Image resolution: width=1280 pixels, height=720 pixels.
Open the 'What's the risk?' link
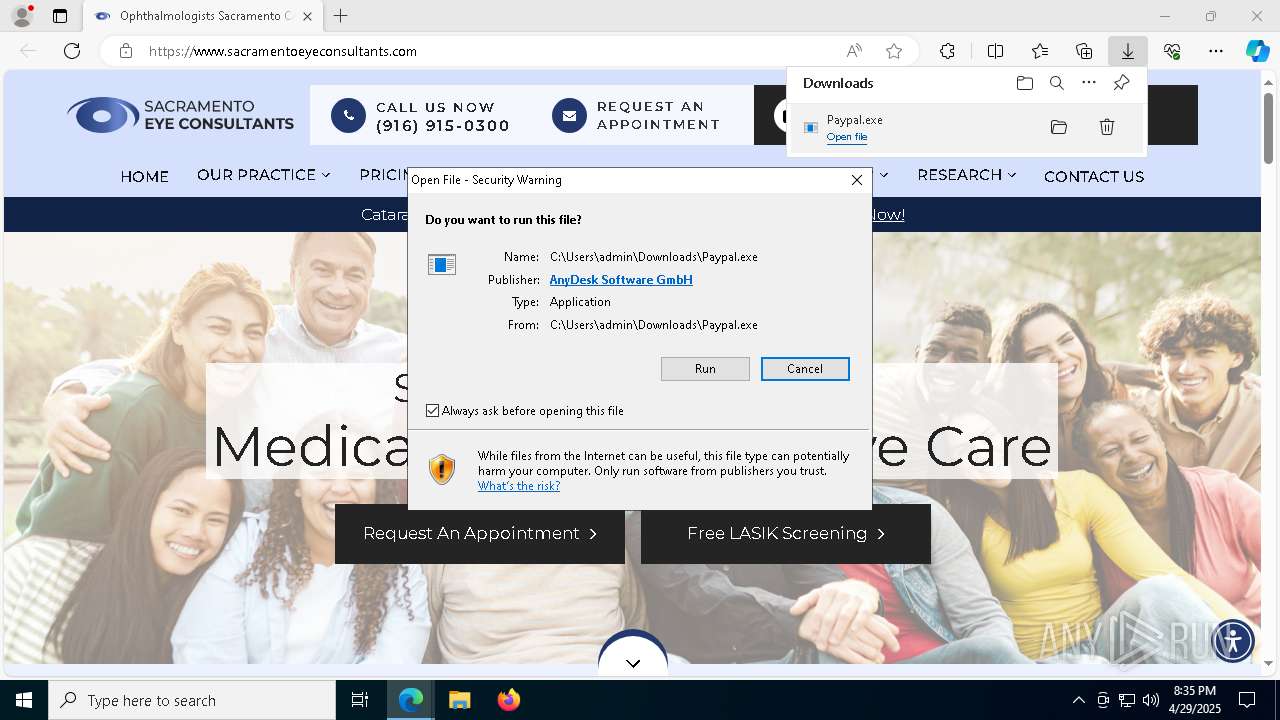click(x=519, y=486)
